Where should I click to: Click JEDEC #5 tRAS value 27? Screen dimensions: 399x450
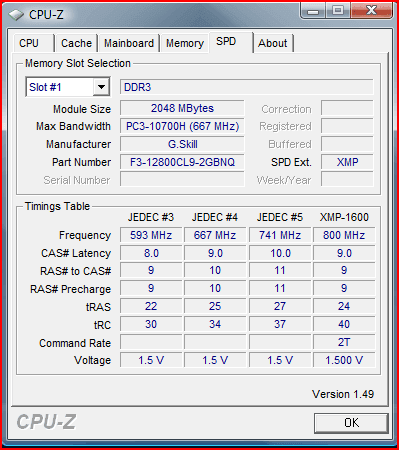click(280, 306)
